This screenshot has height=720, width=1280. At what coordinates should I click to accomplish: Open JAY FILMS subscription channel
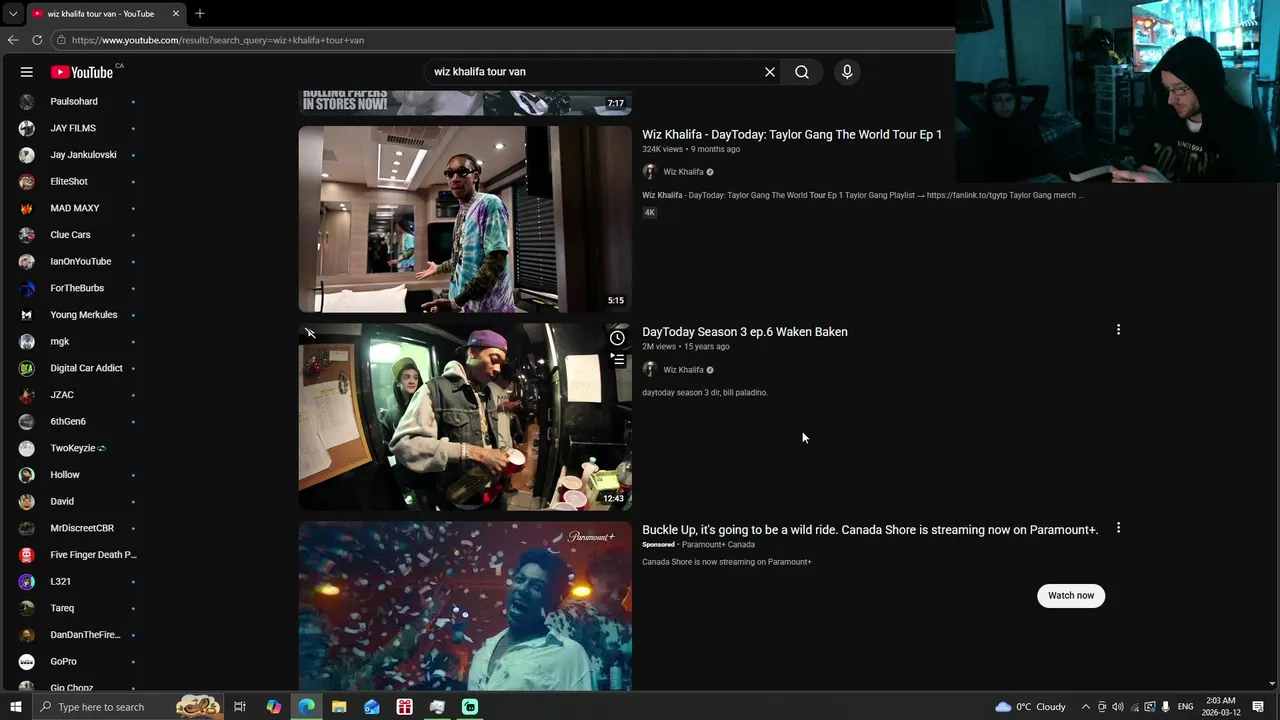pyautogui.click(x=78, y=128)
